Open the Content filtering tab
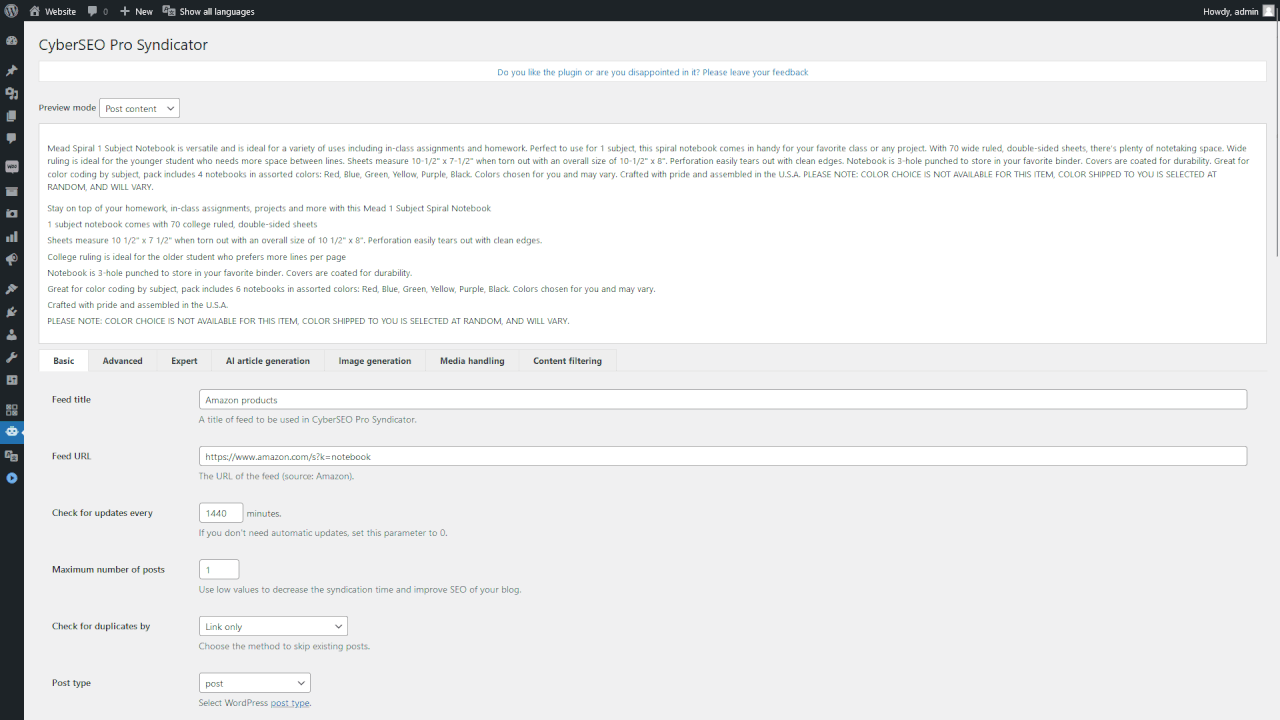The height and width of the screenshot is (720, 1280). (567, 361)
